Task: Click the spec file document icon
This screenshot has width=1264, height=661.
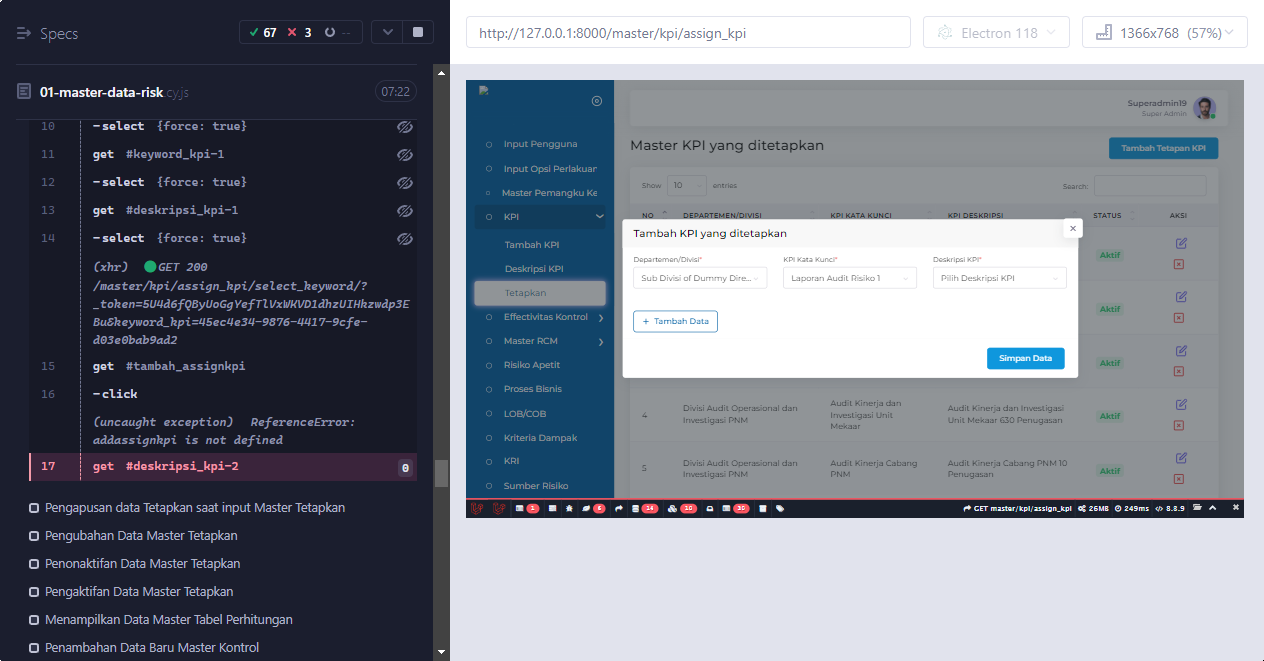Action: click(24, 92)
